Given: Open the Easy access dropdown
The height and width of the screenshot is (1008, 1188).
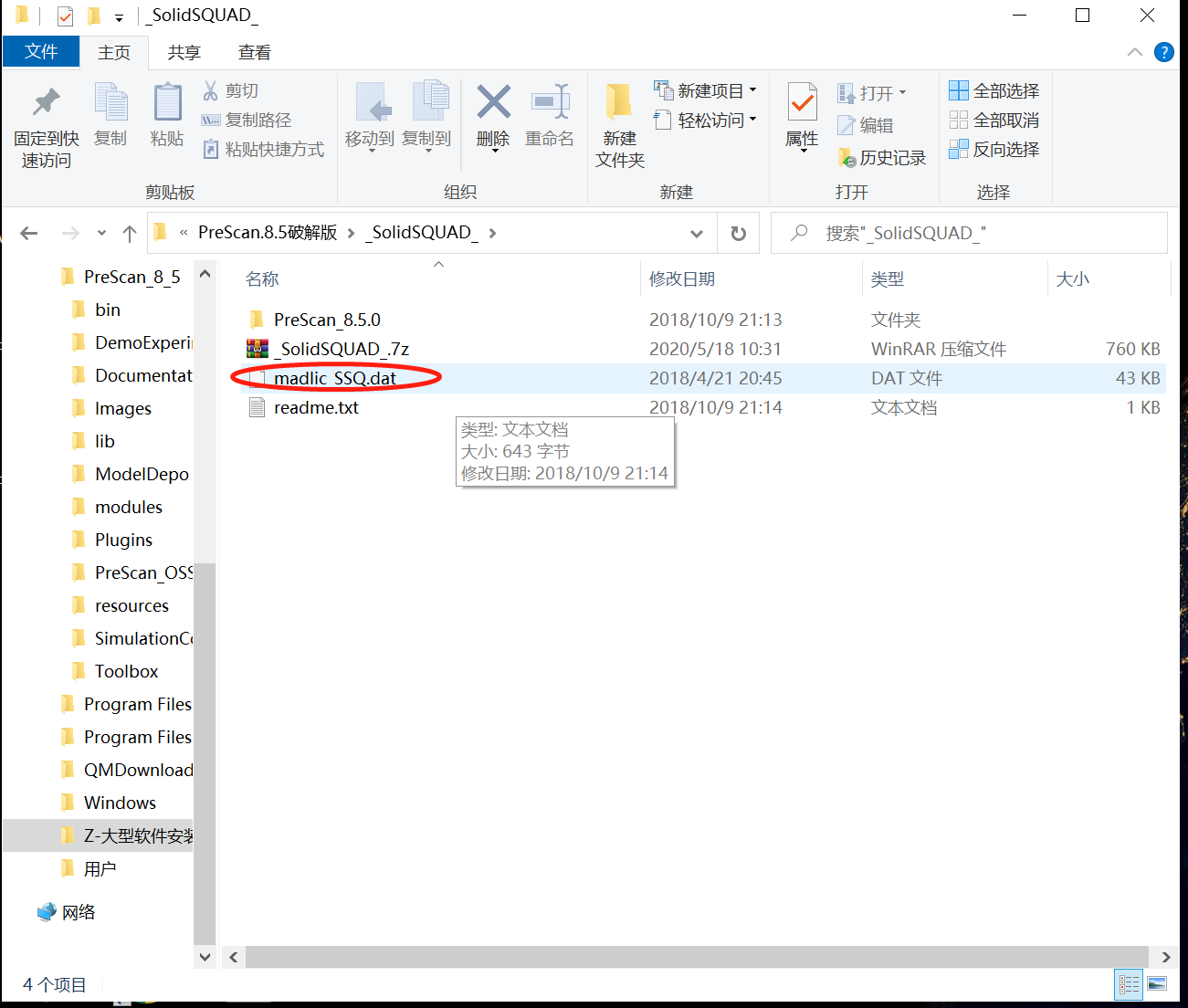Looking at the screenshot, I should (x=705, y=120).
